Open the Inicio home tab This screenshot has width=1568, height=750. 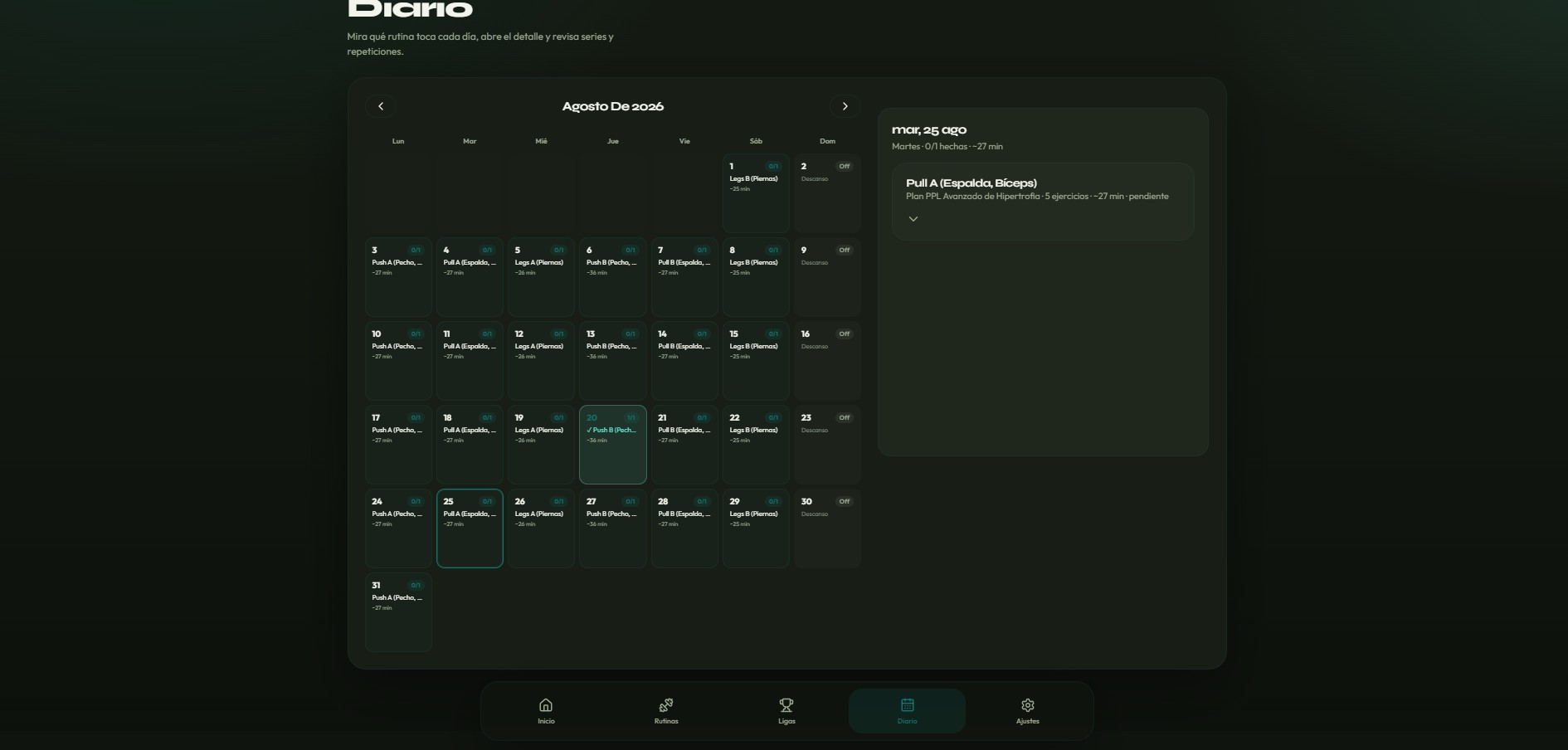click(x=546, y=711)
